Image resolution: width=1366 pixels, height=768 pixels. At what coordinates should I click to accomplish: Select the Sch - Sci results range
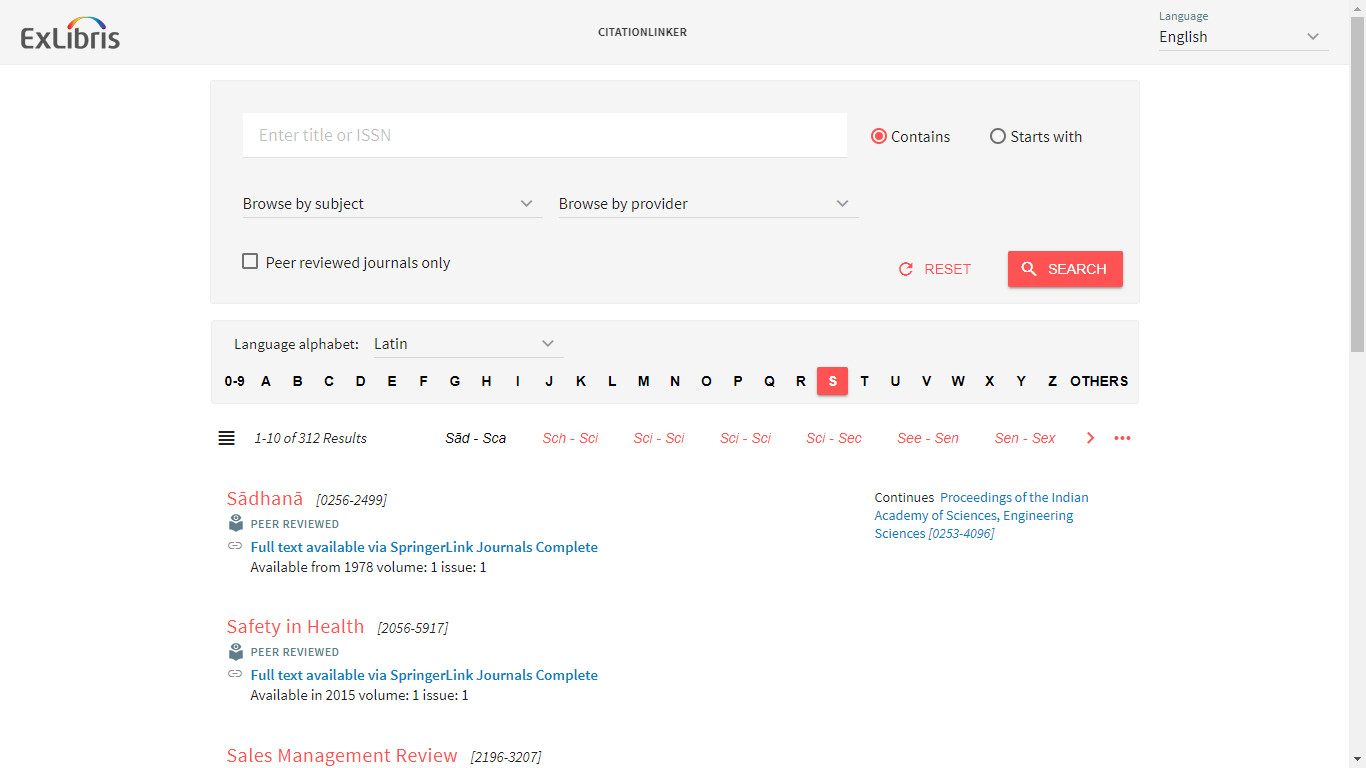tap(570, 438)
